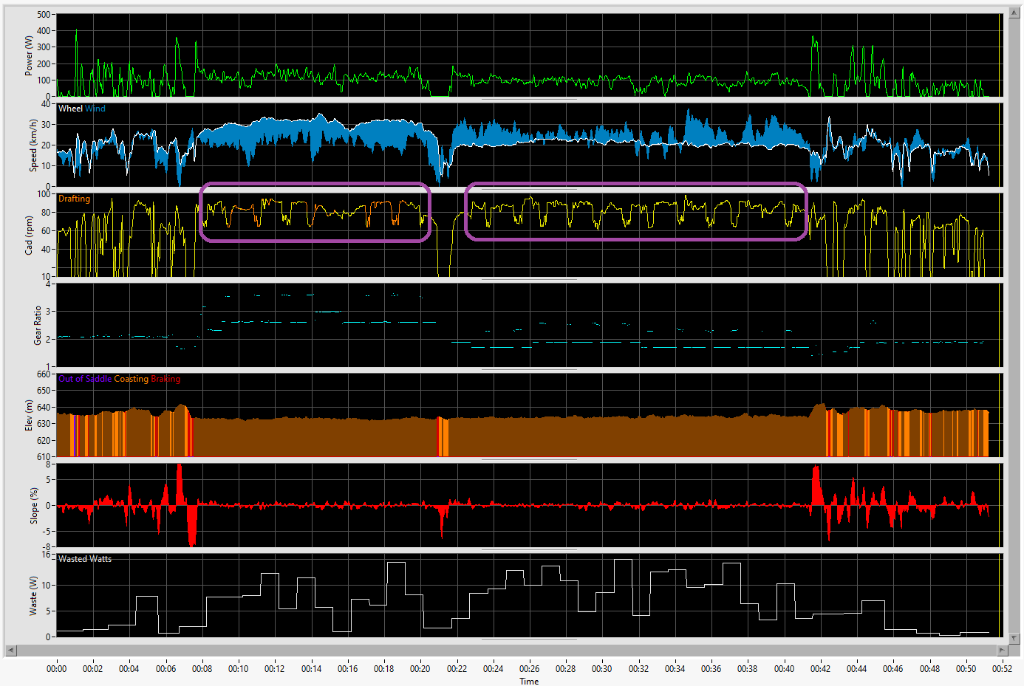This screenshot has height=686, width=1024.
Task: Click the Power (W) axis title
Action: coord(29,54)
